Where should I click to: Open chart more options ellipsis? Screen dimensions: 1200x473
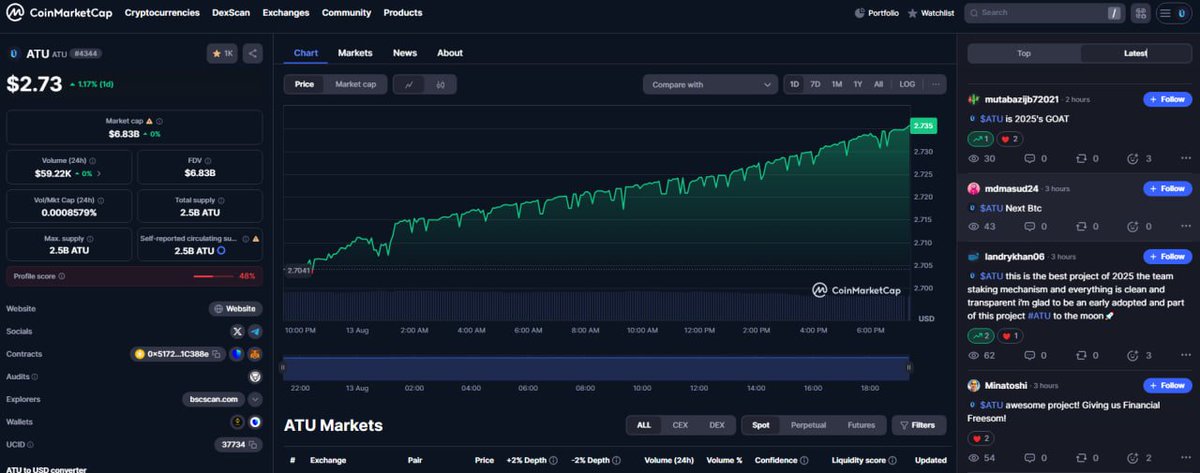click(935, 84)
